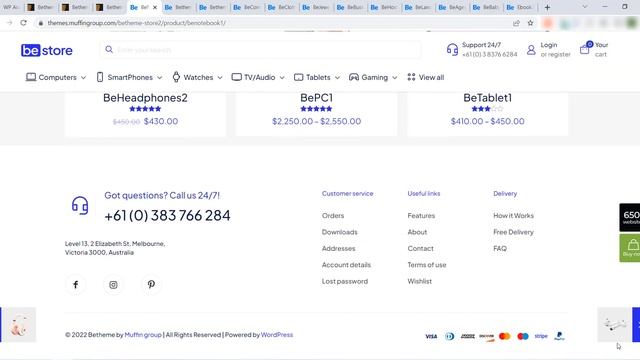640x360 pixels.
Task: Expand the Tablets menu chevron
Action: click(337, 78)
